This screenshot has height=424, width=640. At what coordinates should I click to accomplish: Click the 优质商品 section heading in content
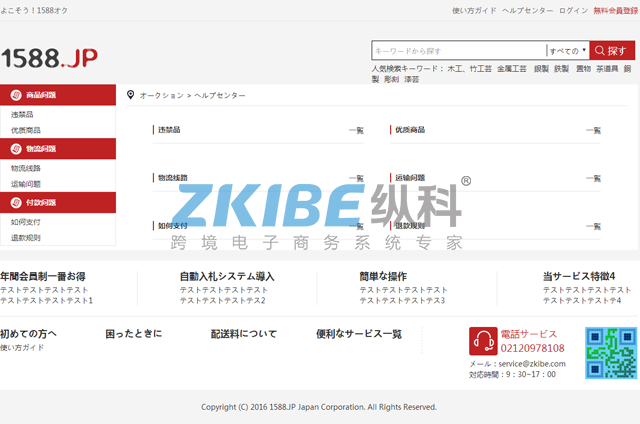click(410, 130)
